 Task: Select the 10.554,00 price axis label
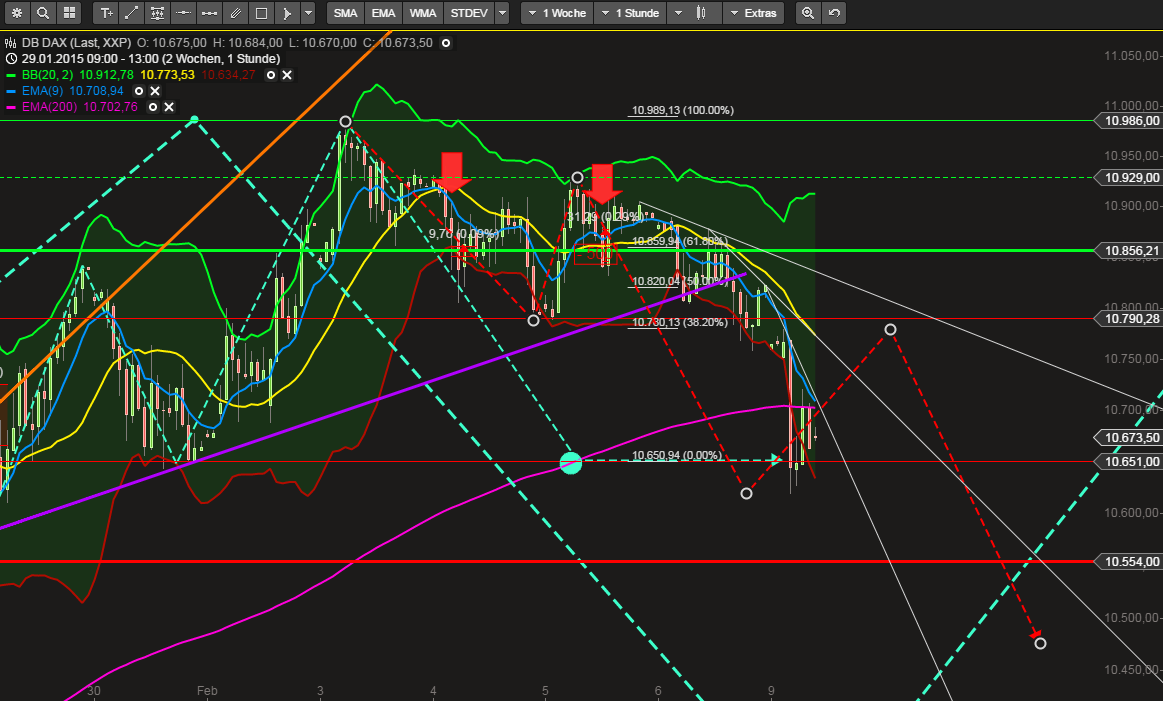click(x=1130, y=562)
